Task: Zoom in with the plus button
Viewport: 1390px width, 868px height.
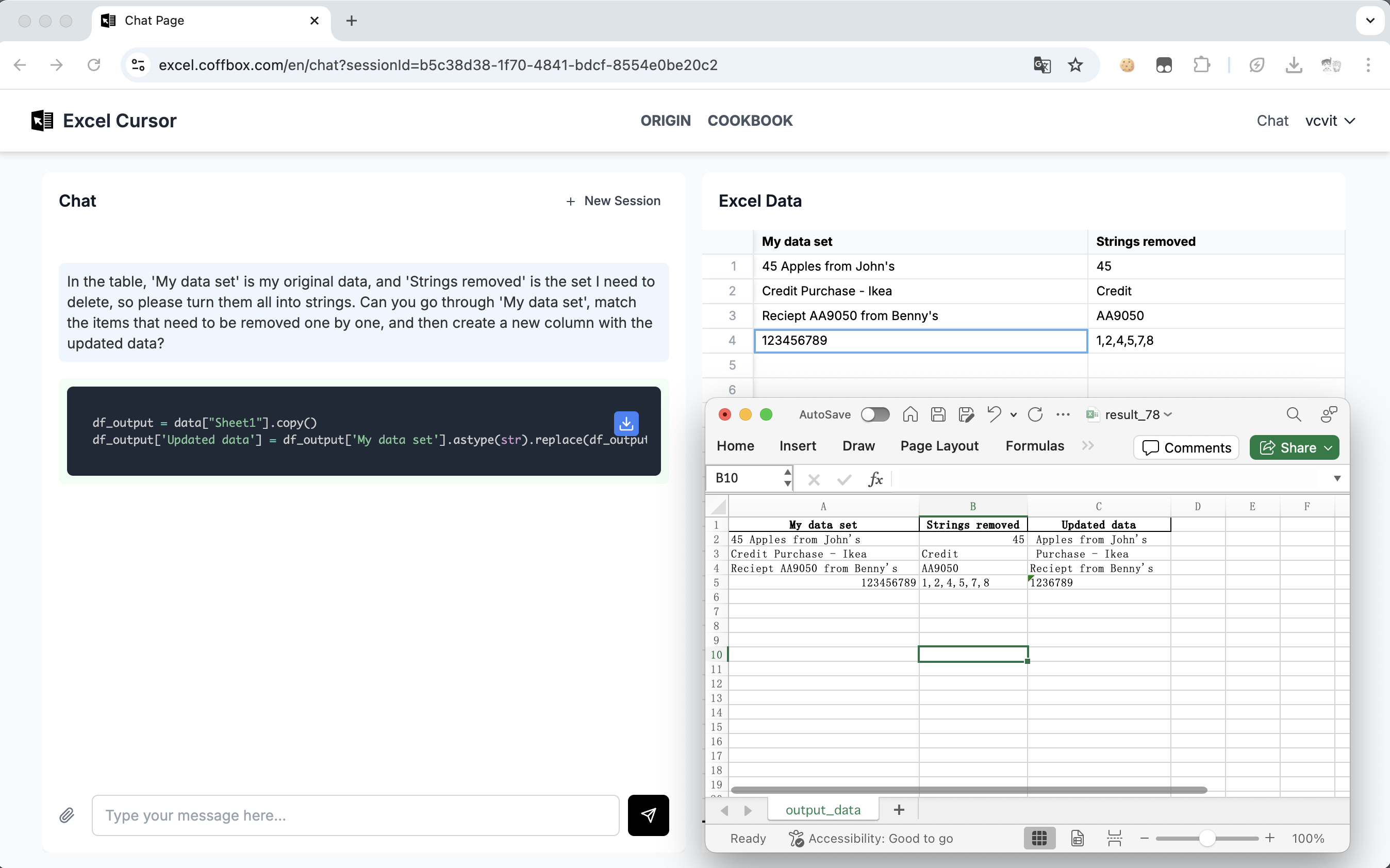Action: point(1269,838)
